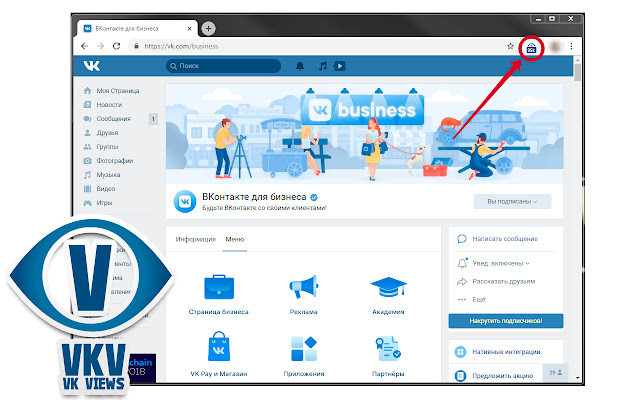Image resolution: width=640 pixels, height=400 pixels.
Task: Click the vk business cover banner
Action: [x=364, y=133]
